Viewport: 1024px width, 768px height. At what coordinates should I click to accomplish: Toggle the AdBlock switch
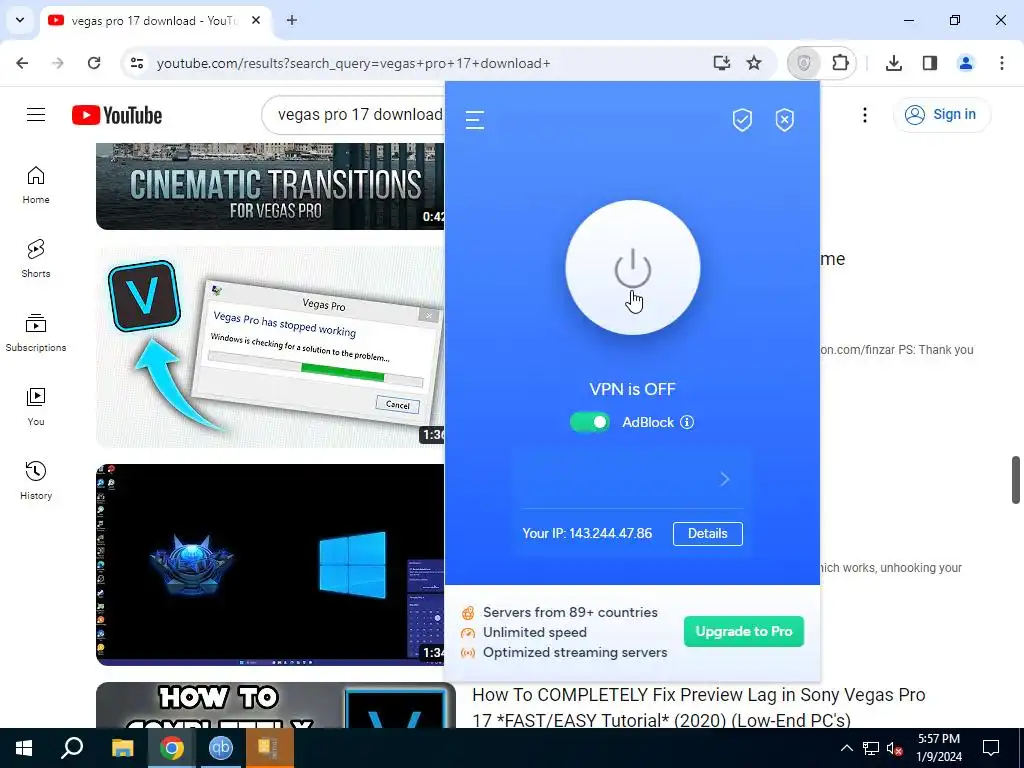pyautogui.click(x=590, y=422)
